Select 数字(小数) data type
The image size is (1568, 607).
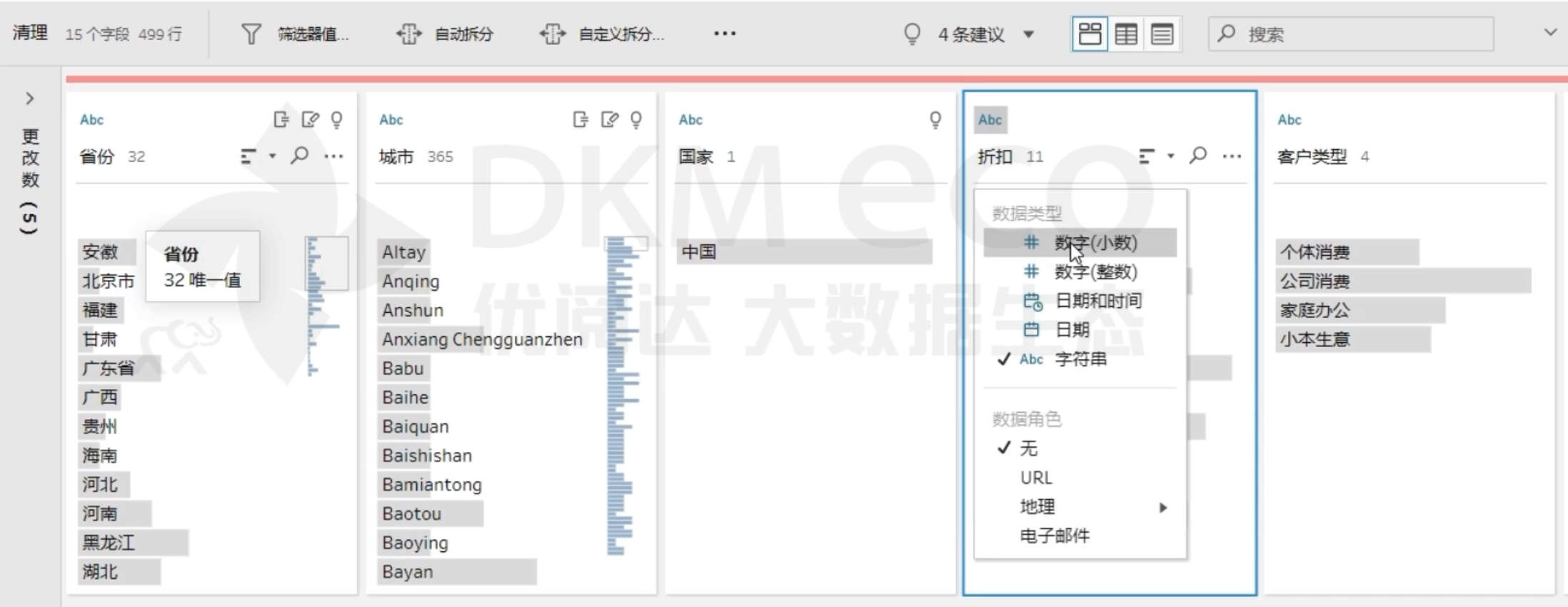tap(1095, 243)
